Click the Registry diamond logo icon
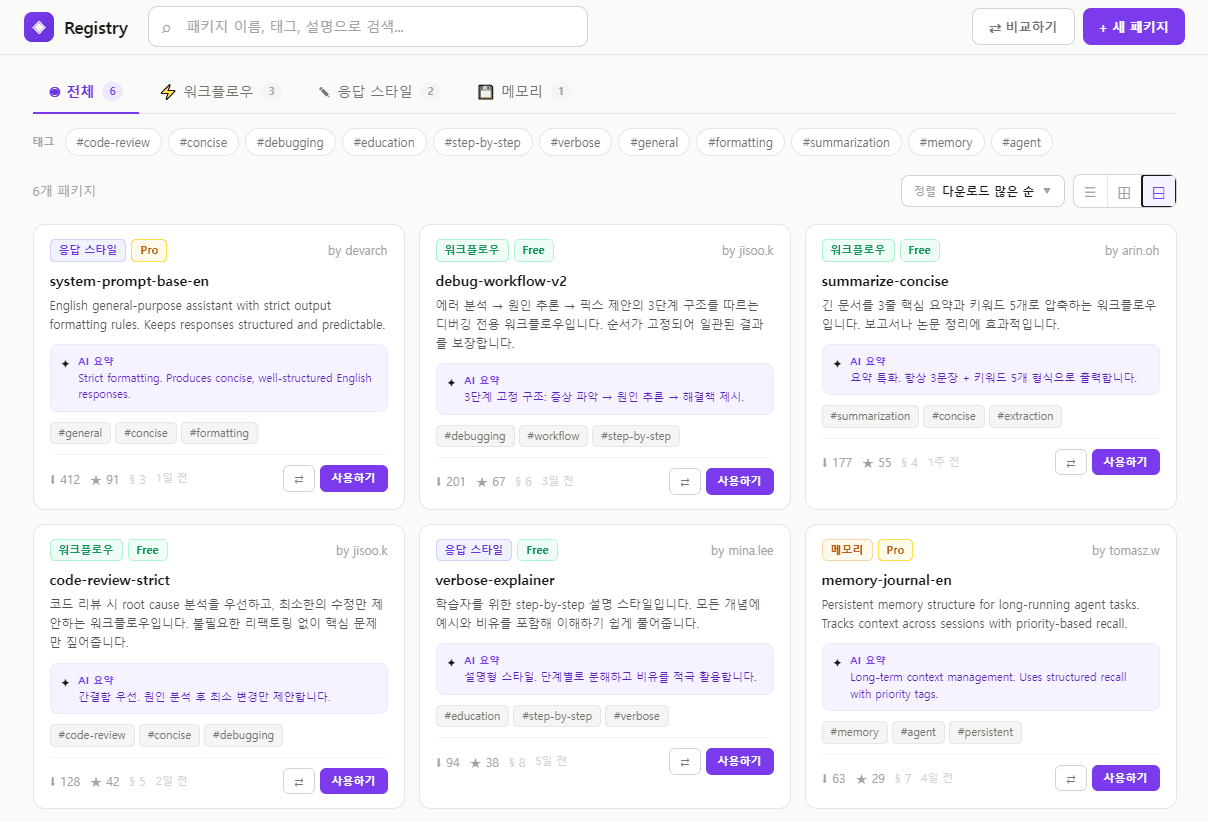The image size is (1208, 822). point(39,26)
